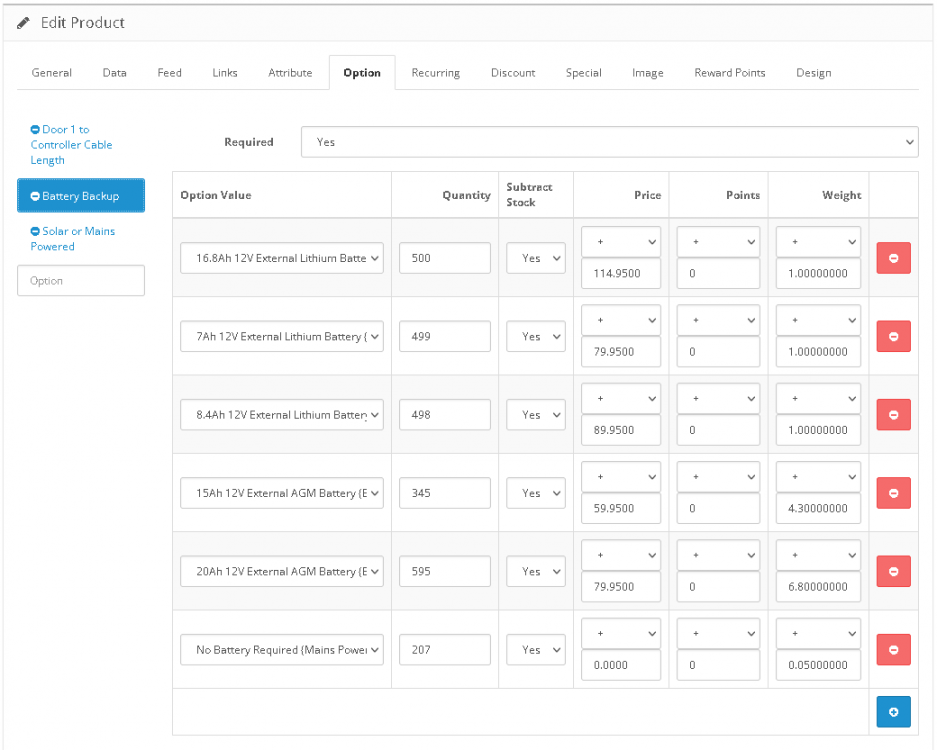Screen dimensions: 937x750
Task: Open the Required dropdown
Action: [610, 142]
